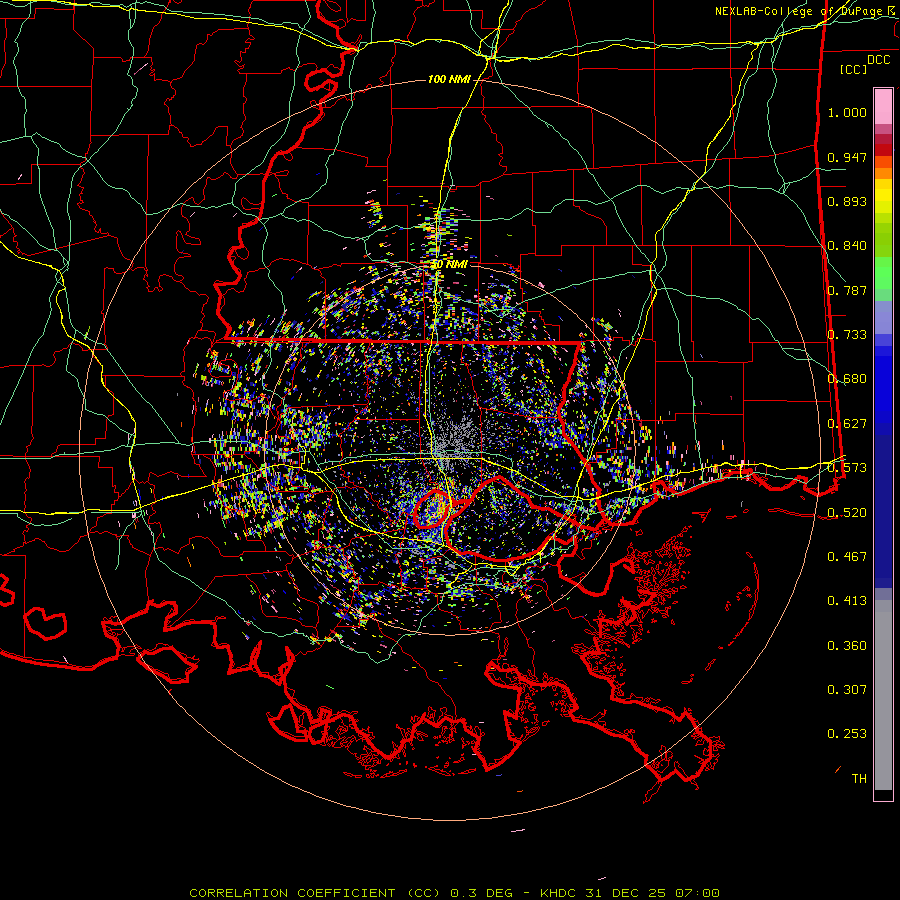Click the 0.413 legend value
The image size is (900, 900).
point(847,601)
